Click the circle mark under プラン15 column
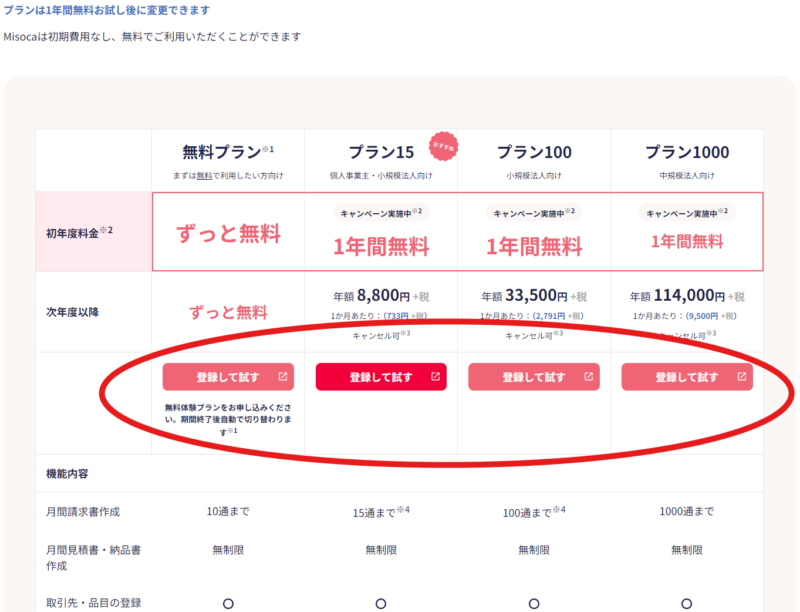Screen dimensions: 800x612 [381, 603]
